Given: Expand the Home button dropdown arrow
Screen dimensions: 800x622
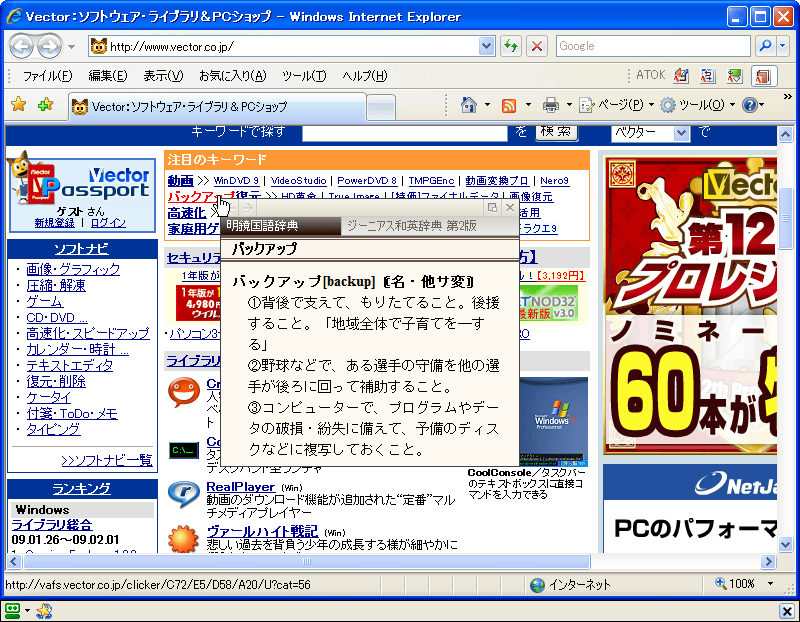Looking at the screenshot, I should [487, 105].
